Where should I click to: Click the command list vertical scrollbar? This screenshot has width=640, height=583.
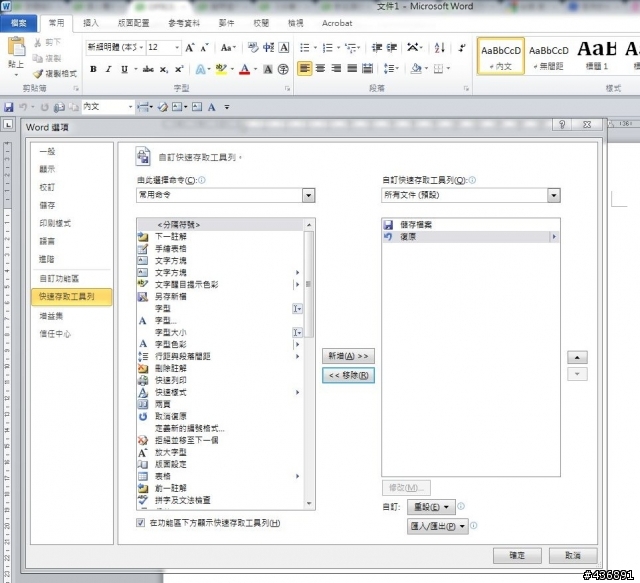[309, 284]
